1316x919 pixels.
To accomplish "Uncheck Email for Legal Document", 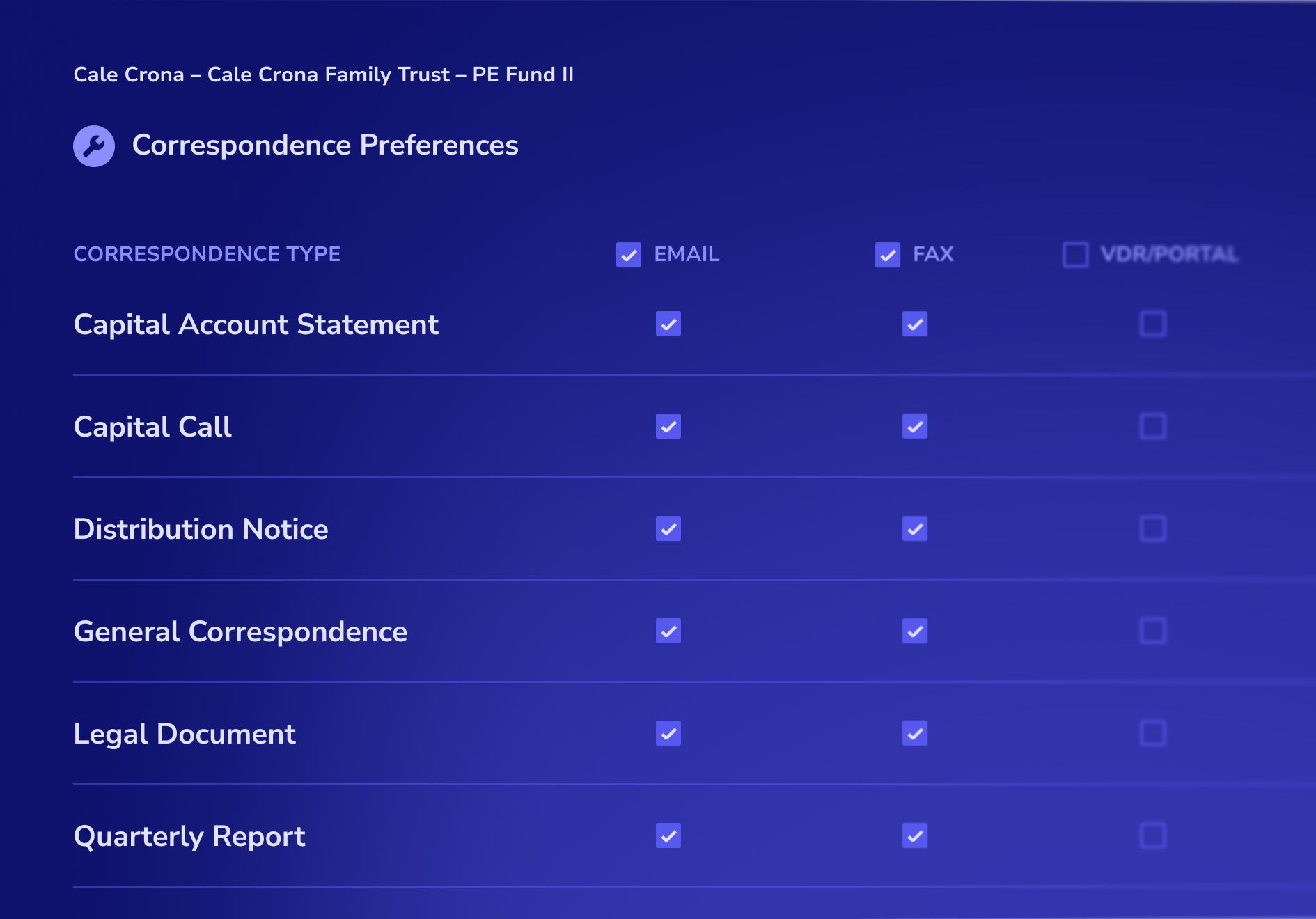I will pos(668,733).
